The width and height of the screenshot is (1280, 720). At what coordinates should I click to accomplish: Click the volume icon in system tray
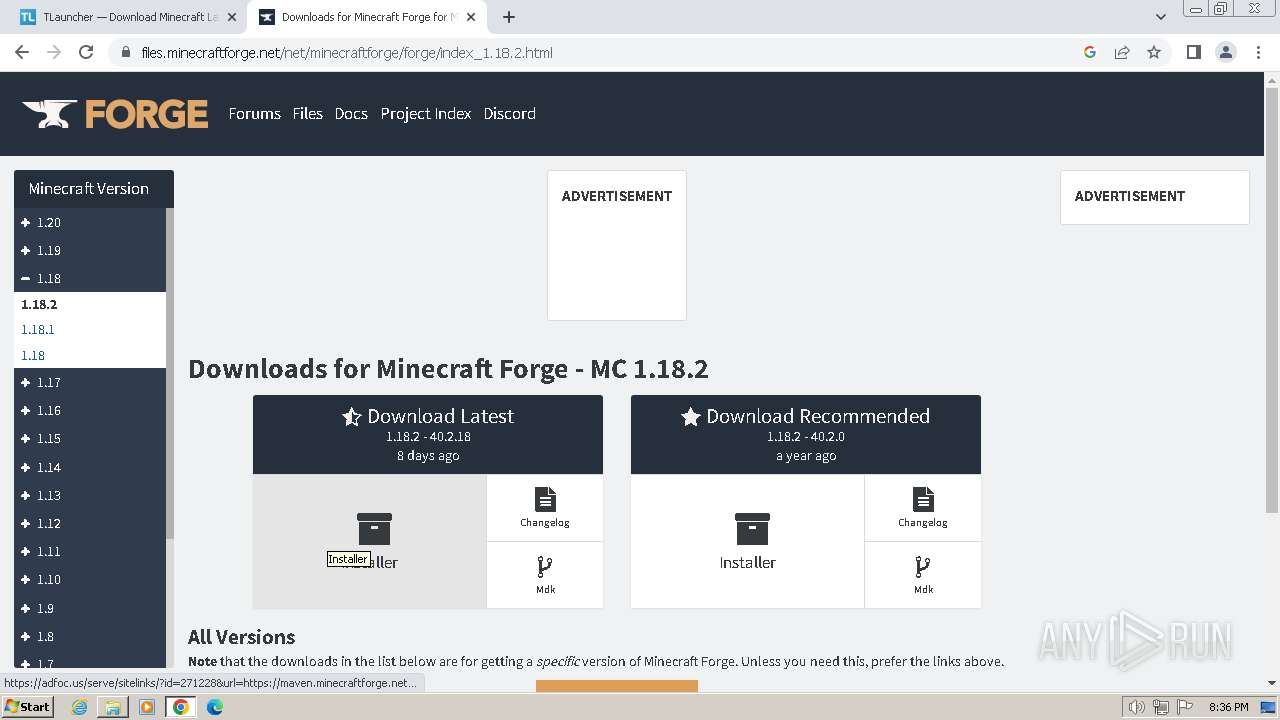coord(1136,707)
